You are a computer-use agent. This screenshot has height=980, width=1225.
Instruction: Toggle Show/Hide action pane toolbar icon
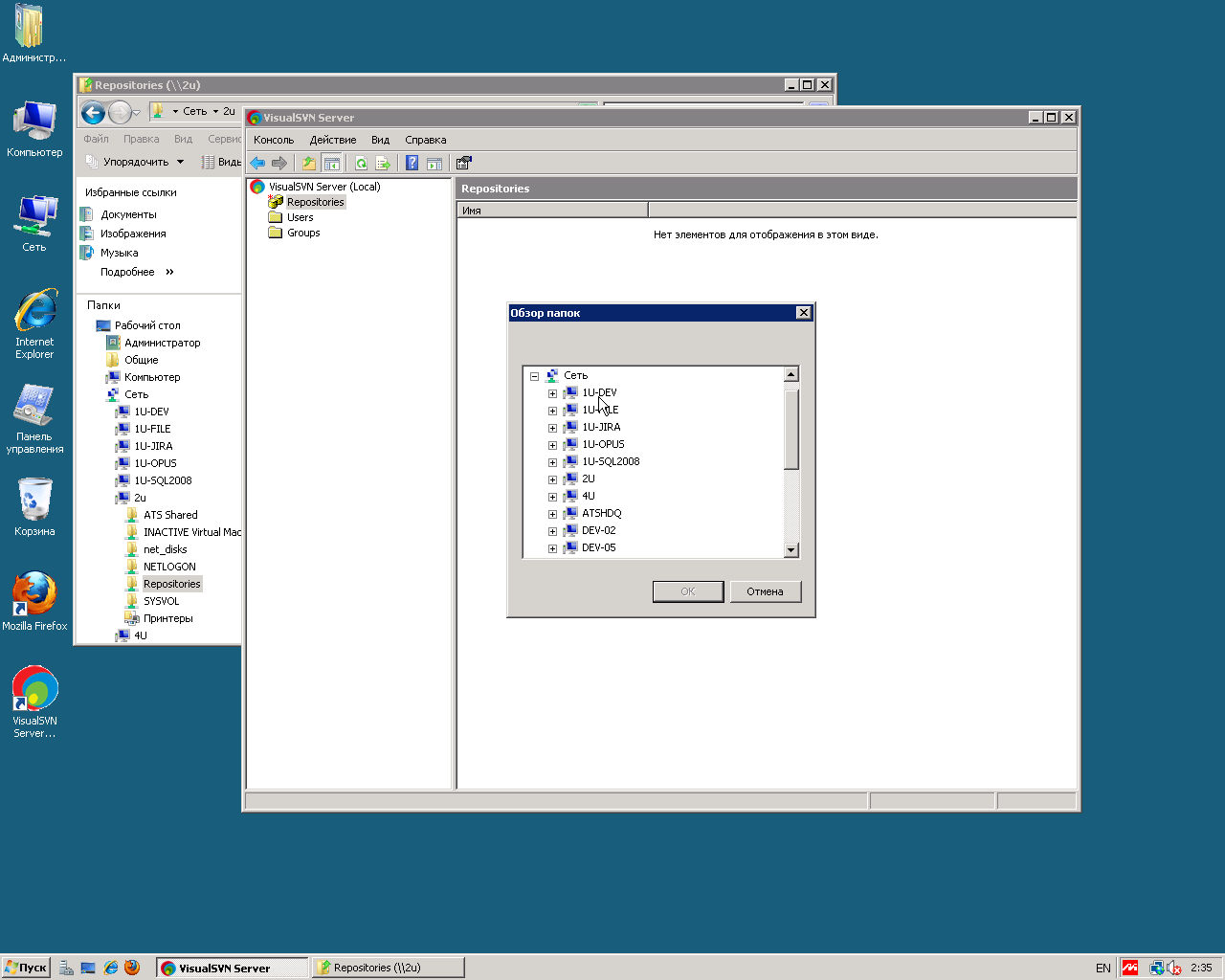[434, 163]
